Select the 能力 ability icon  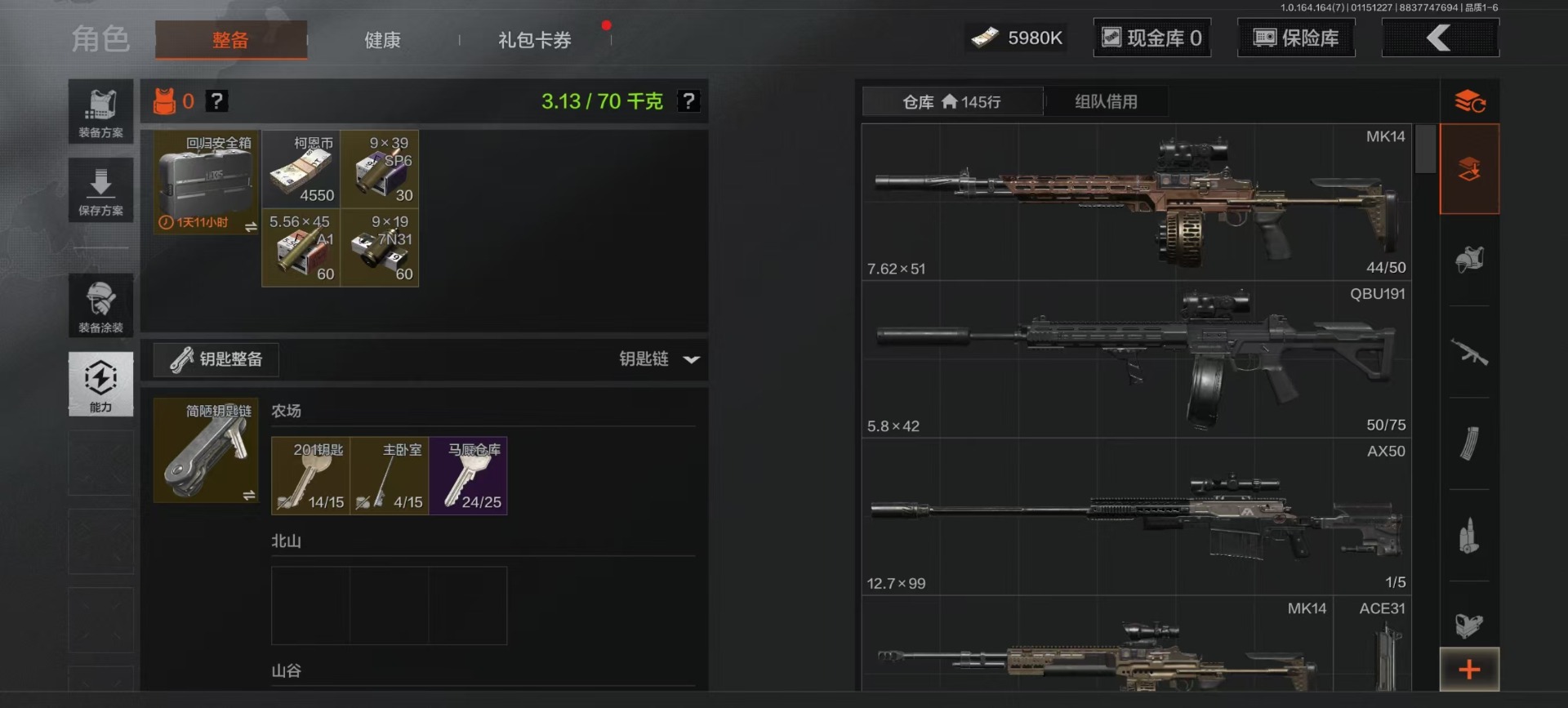point(100,384)
